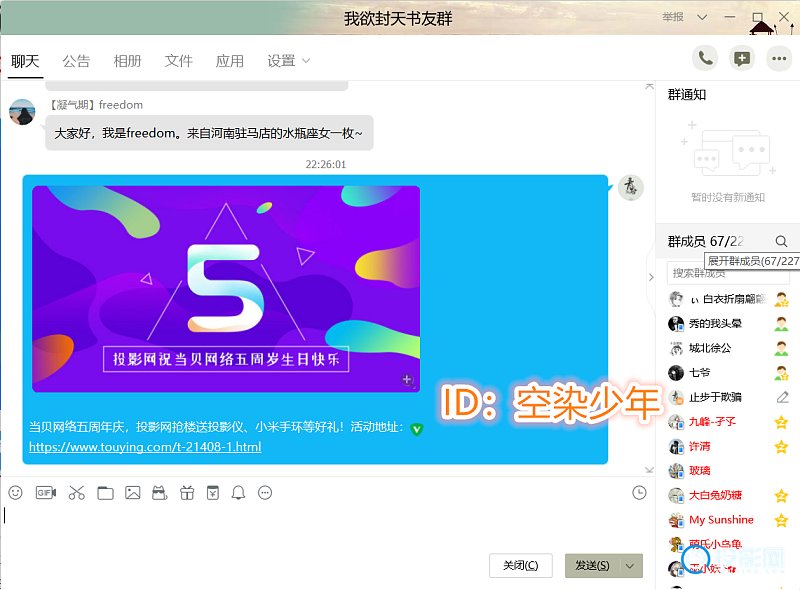Screen dimensions: 800x590
Task: Open the 设置 dropdown menu
Action: [x=288, y=61]
